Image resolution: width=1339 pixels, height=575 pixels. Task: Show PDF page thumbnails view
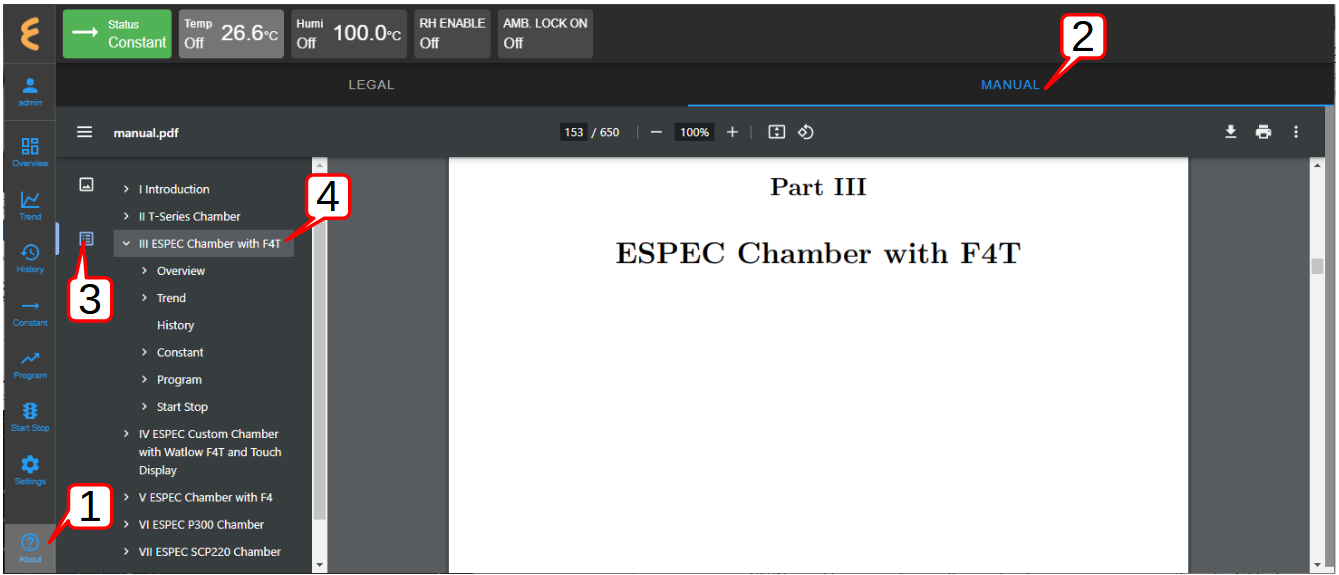[x=87, y=184]
